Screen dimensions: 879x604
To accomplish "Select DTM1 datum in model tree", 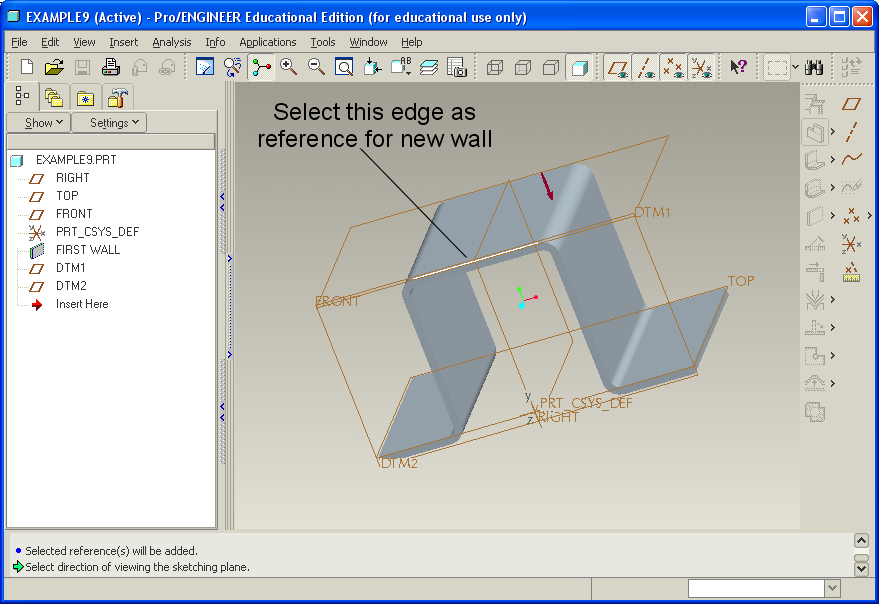I will click(x=70, y=268).
